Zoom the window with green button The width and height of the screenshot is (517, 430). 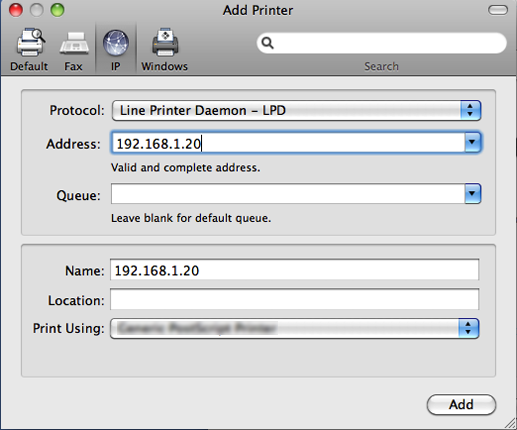(x=57, y=10)
